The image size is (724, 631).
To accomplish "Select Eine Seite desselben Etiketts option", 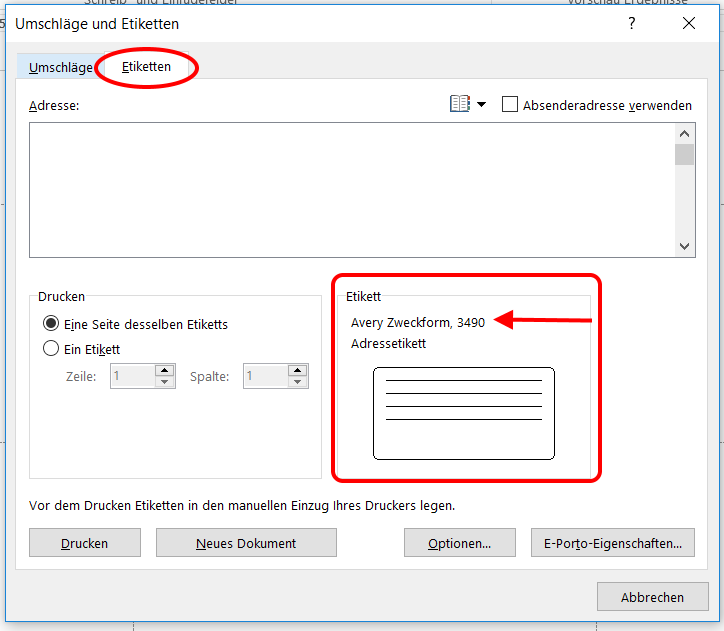I will [51, 324].
